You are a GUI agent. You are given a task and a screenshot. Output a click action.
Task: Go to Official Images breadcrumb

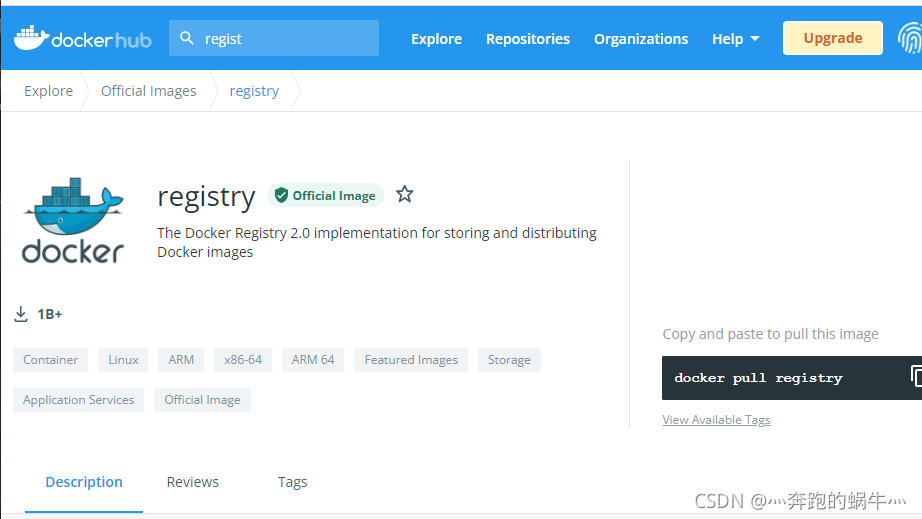coord(149,91)
